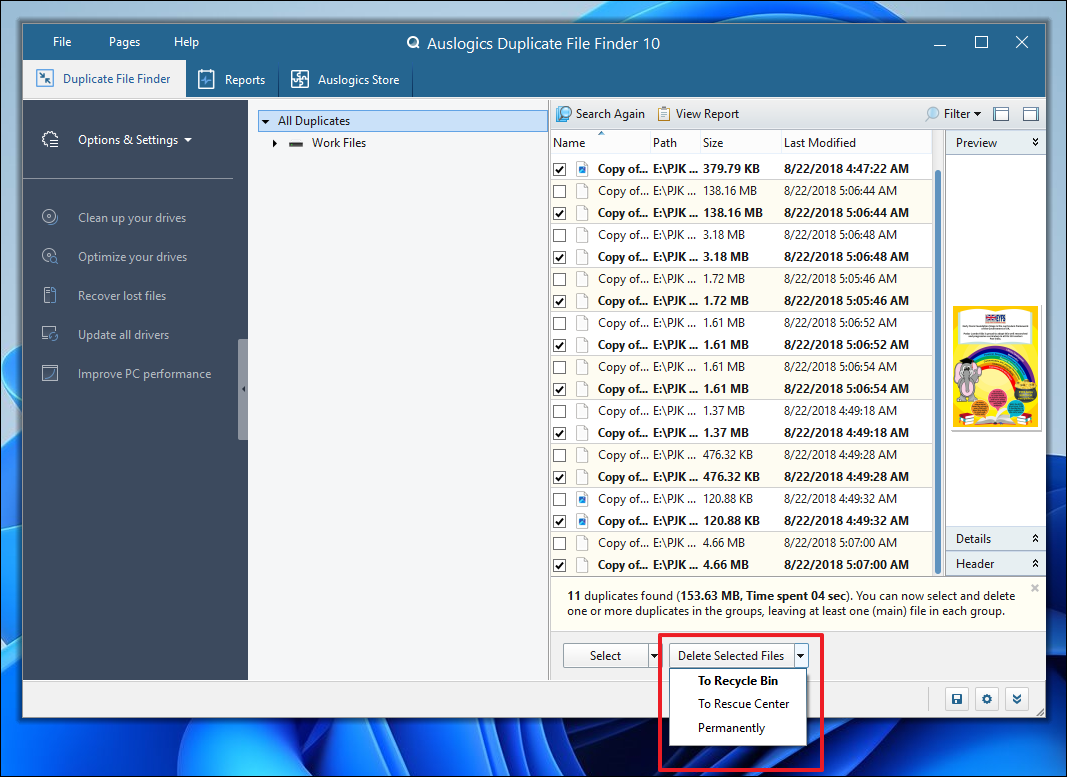
Task: Click the Select button
Action: [605, 656]
